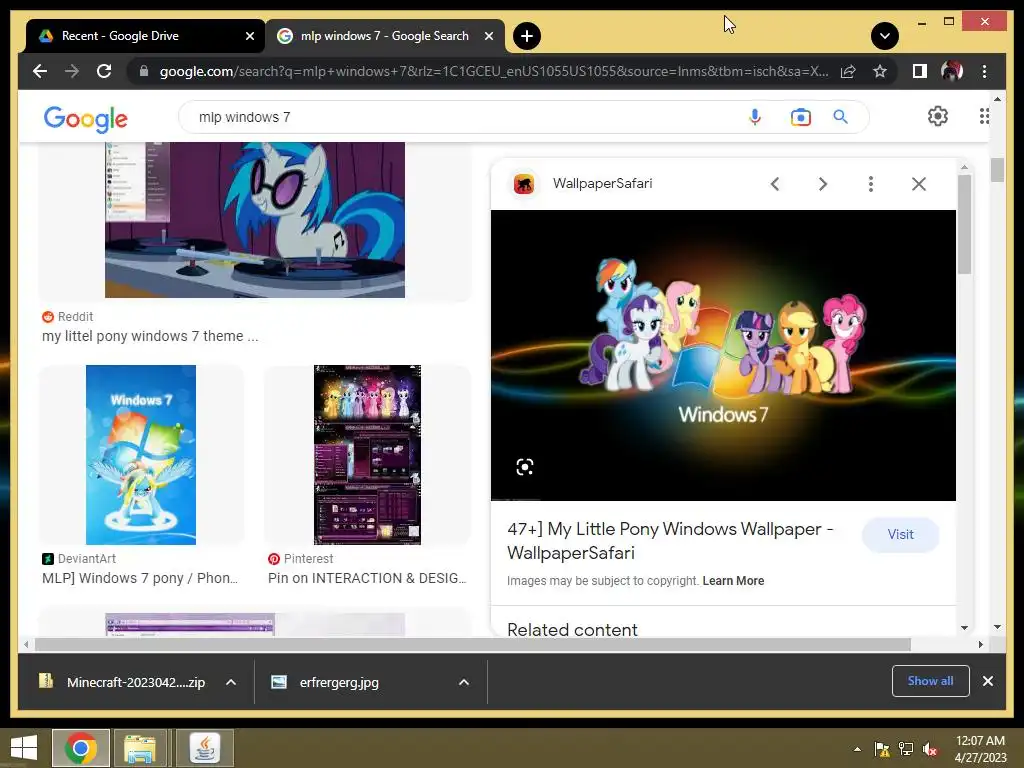Open a new browser tab
Image resolution: width=1024 pixels, height=768 pixels.
pyautogui.click(x=527, y=36)
